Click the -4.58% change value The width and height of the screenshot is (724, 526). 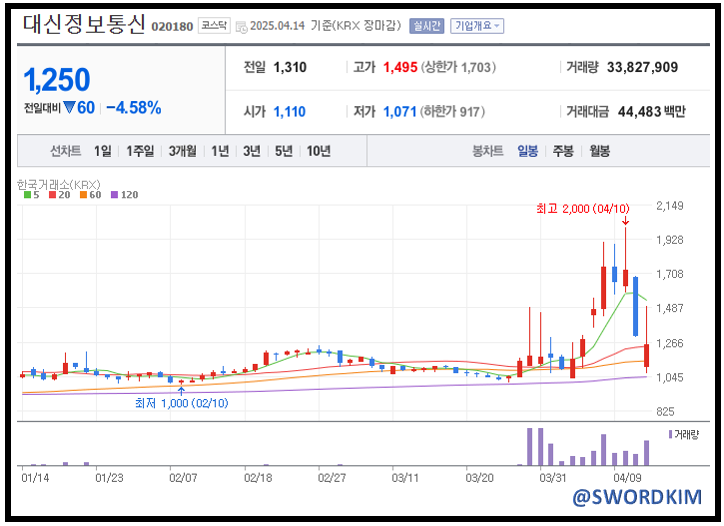coord(134,108)
